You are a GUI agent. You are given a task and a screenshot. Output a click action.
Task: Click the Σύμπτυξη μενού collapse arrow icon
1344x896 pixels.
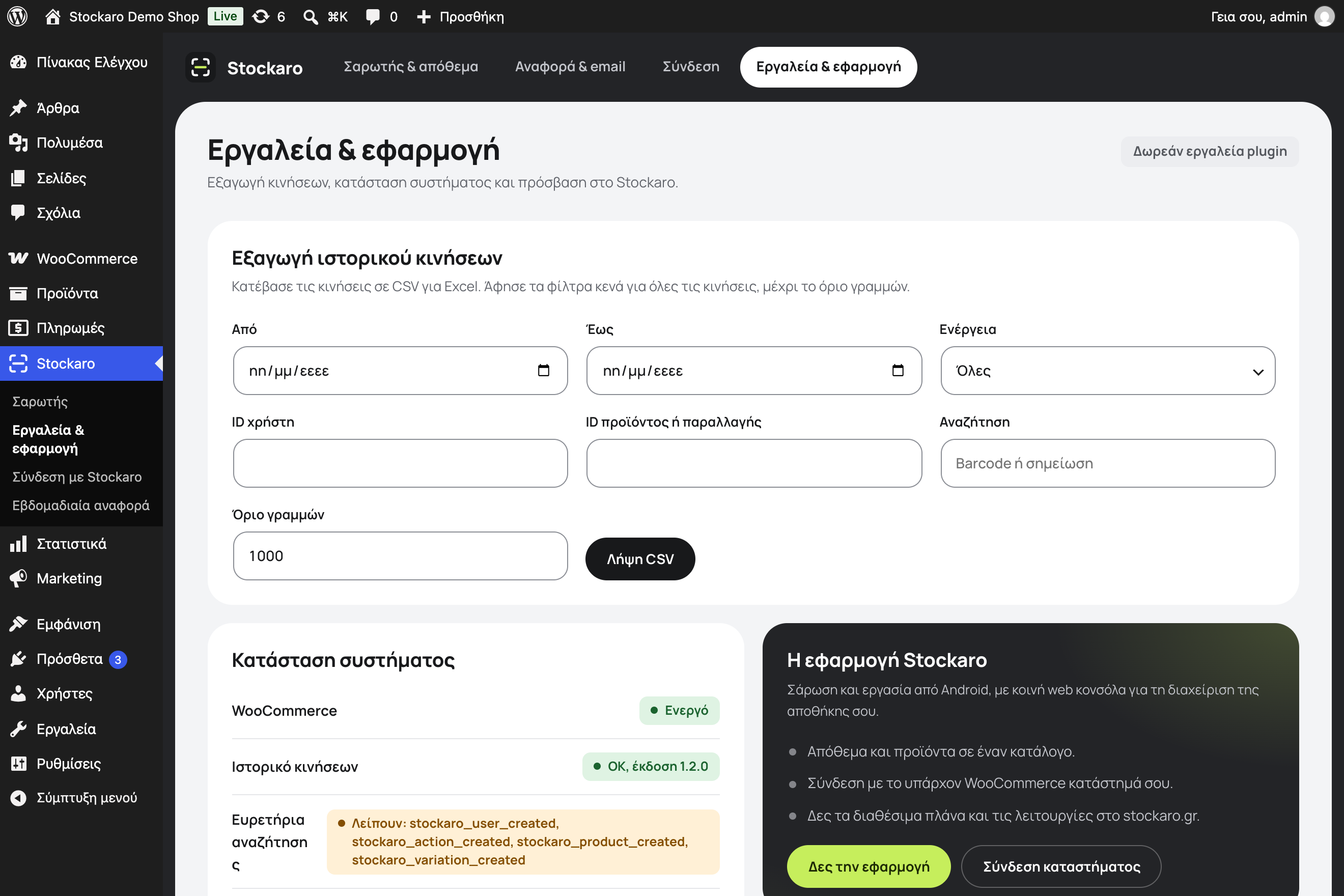pos(18,798)
